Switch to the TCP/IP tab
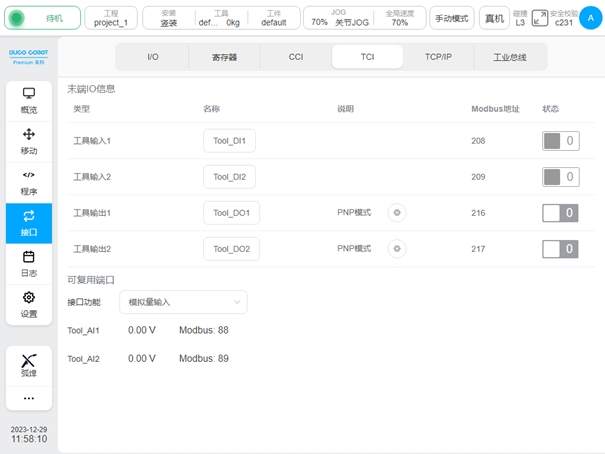Viewport: 605px width, 454px height. pyautogui.click(x=439, y=57)
